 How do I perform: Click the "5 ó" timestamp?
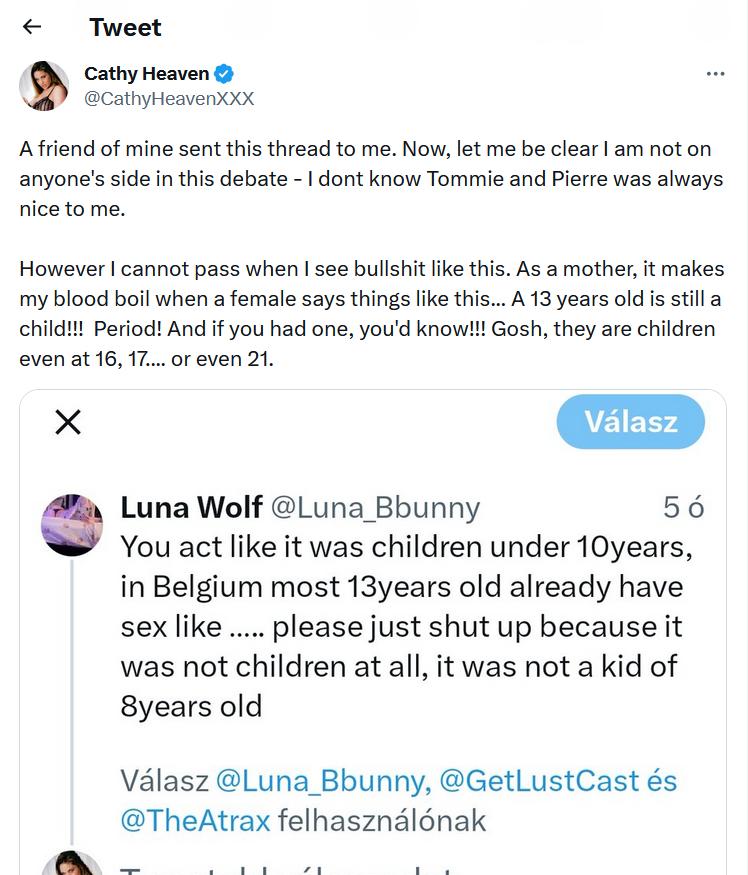[x=683, y=508]
